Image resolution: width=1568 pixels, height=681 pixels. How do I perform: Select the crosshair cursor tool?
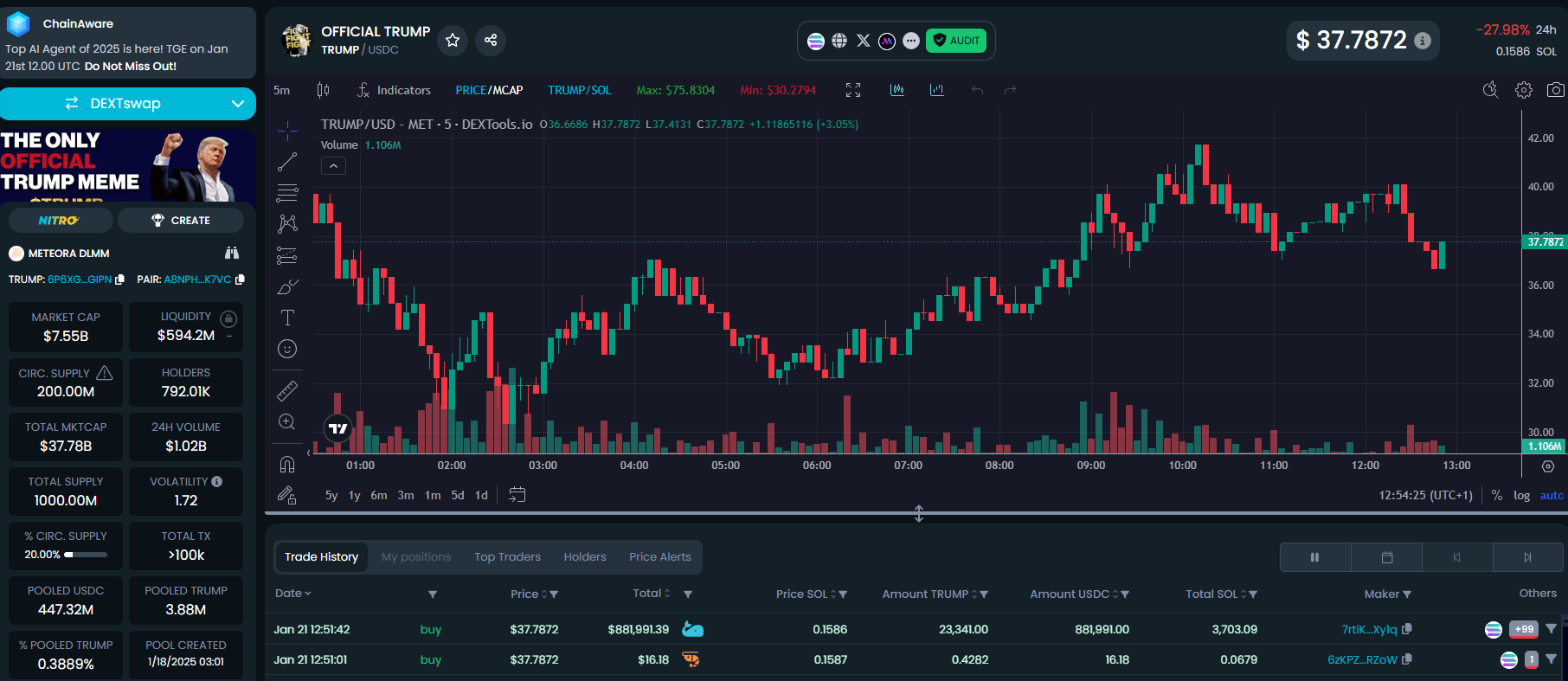pyautogui.click(x=287, y=131)
